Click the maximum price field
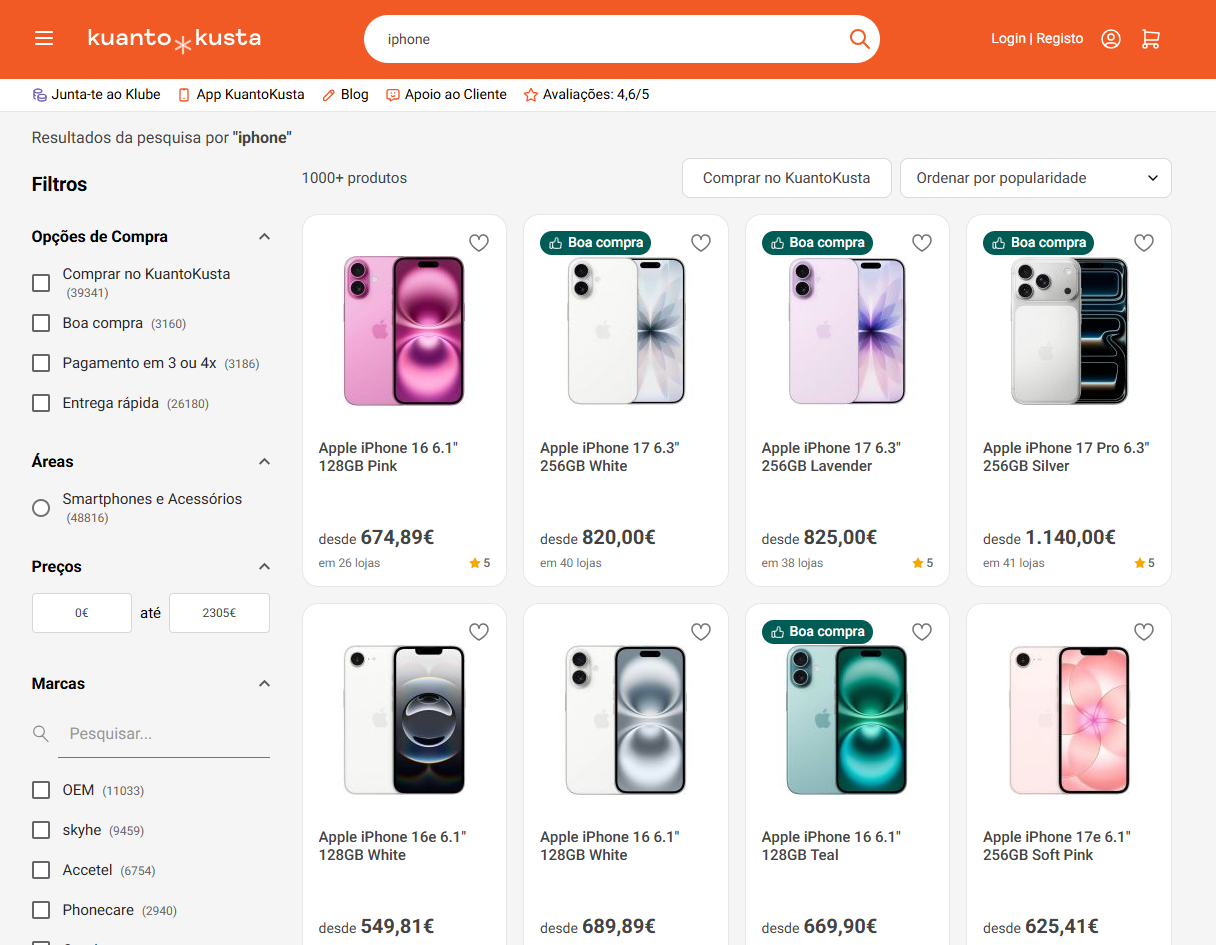This screenshot has height=945, width=1216. pos(219,613)
